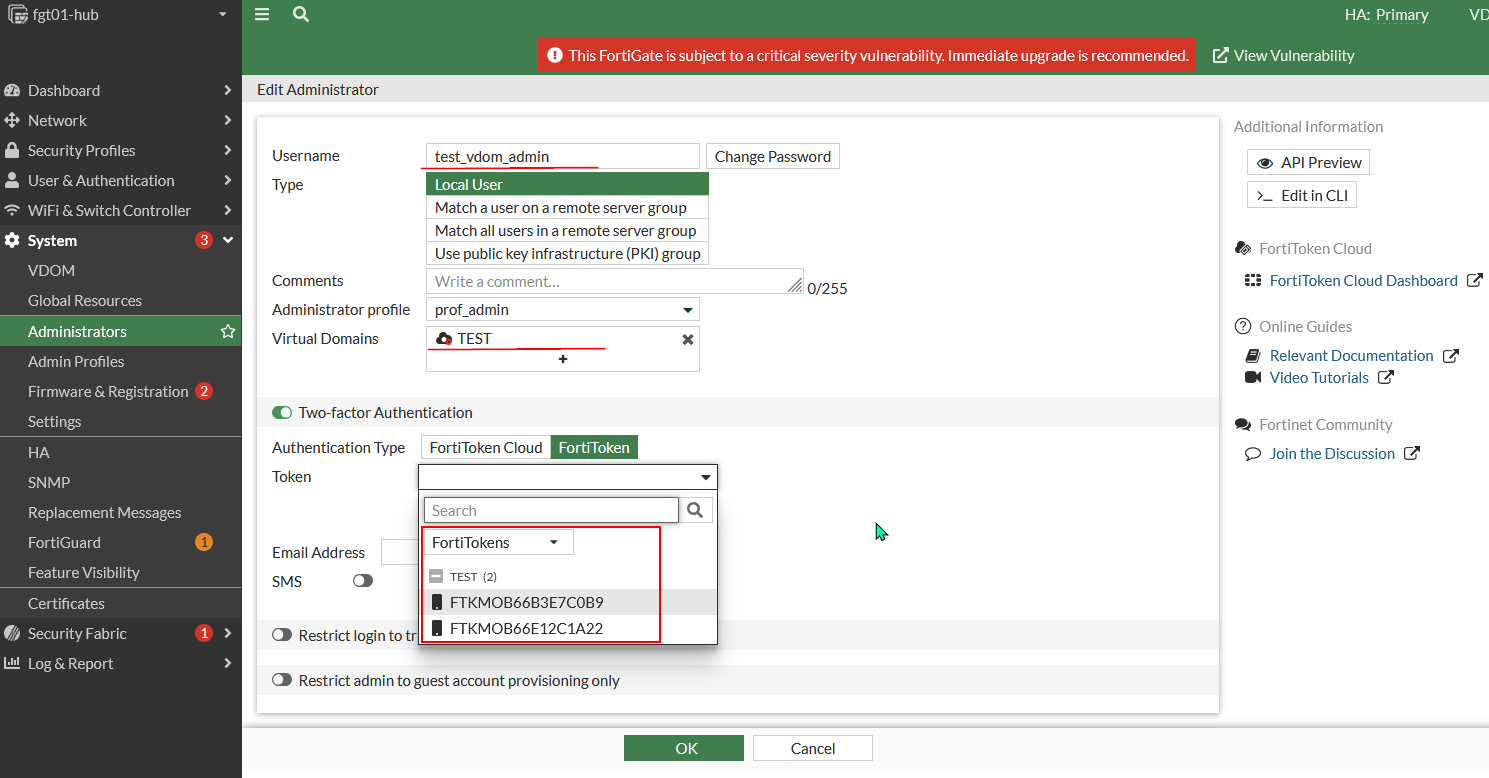The image size is (1489, 778).
Task: Open the fgt01-hub device dropdown
Action: pos(223,14)
